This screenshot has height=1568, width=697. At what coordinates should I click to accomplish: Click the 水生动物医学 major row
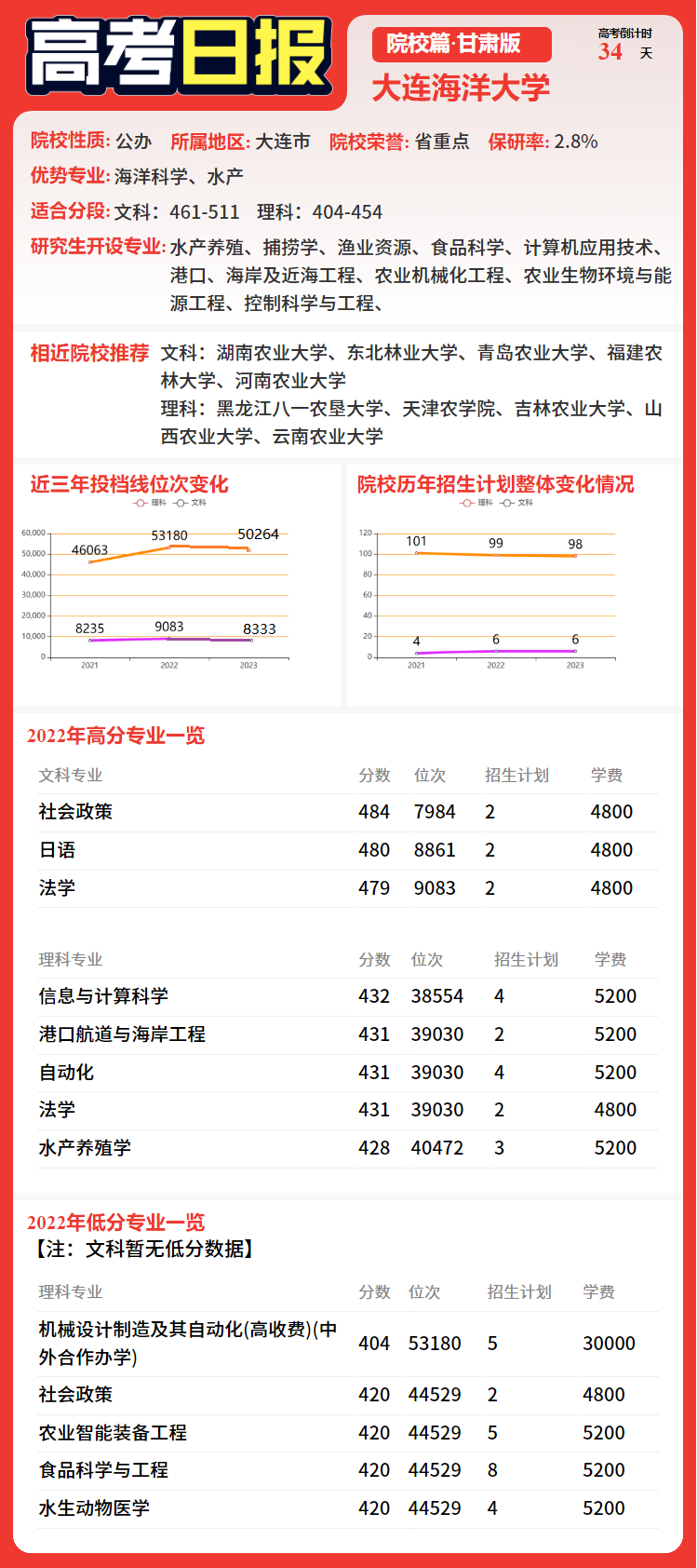click(x=348, y=1508)
